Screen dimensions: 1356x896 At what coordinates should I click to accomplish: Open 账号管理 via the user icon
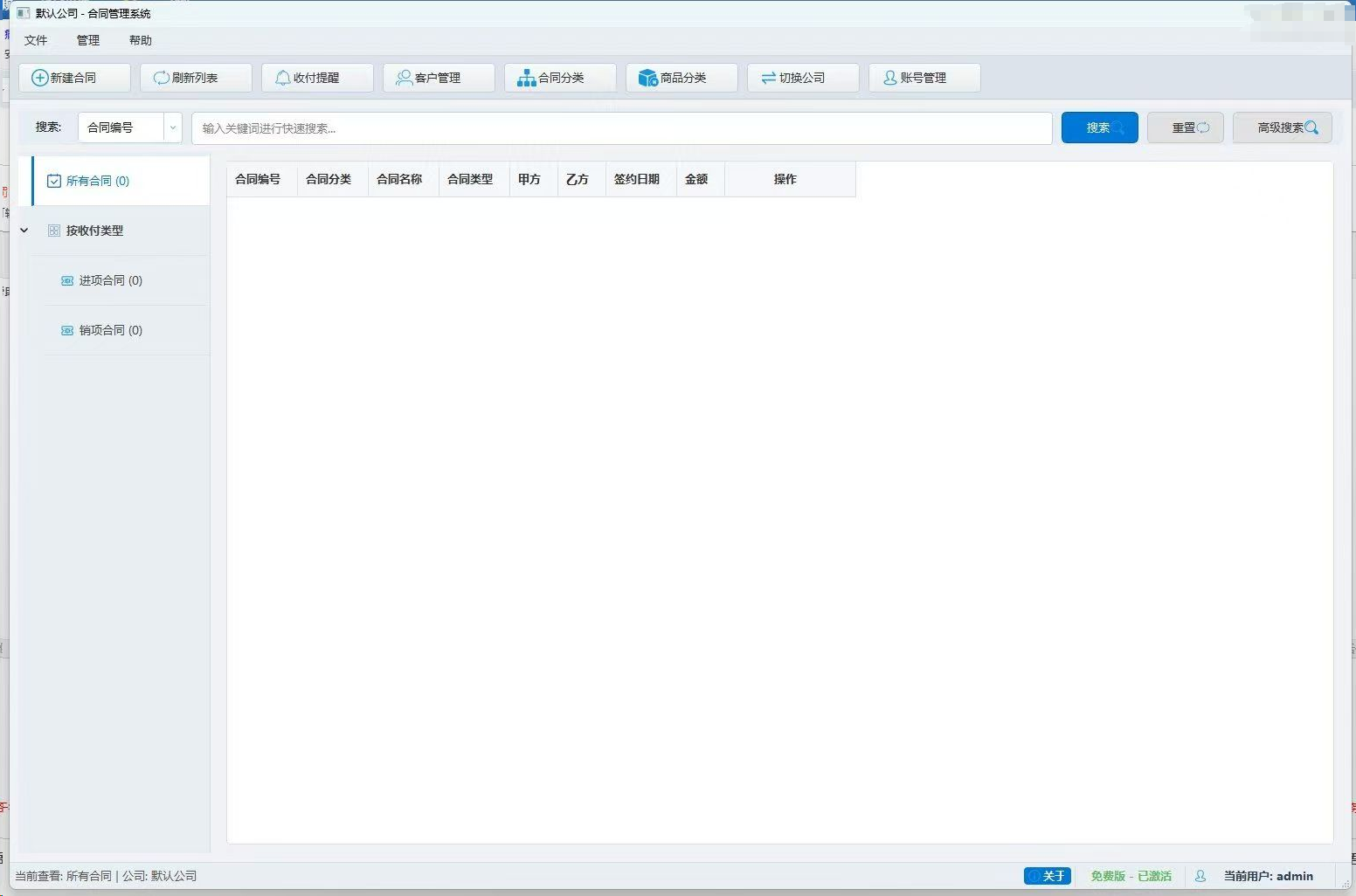[x=889, y=77]
